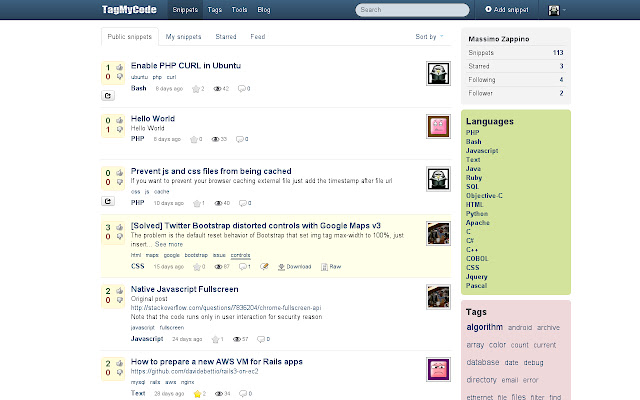Click the embed icon under Prevent js snippet votes

pyautogui.click(x=109, y=203)
